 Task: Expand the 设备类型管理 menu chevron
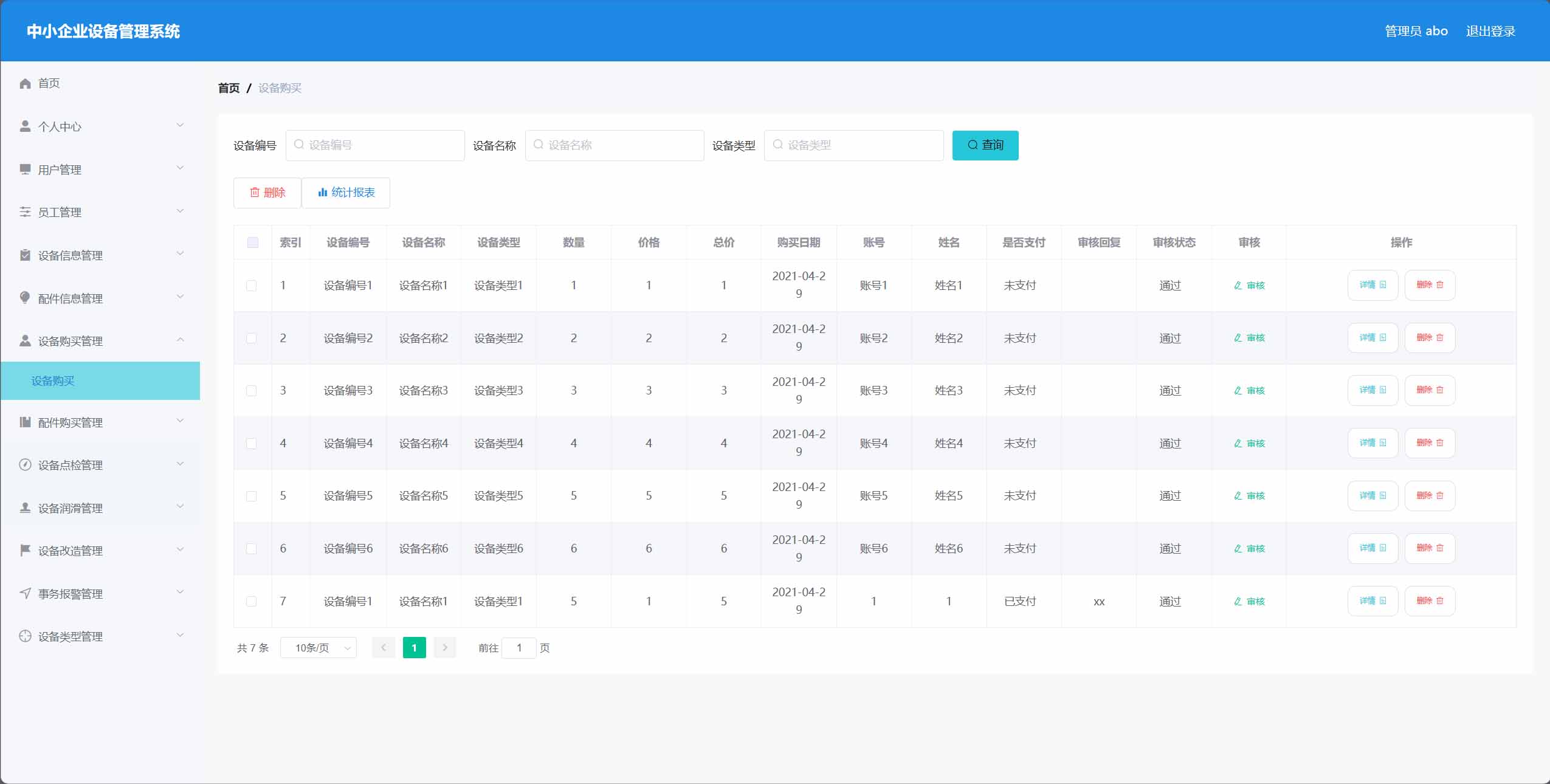(x=180, y=635)
